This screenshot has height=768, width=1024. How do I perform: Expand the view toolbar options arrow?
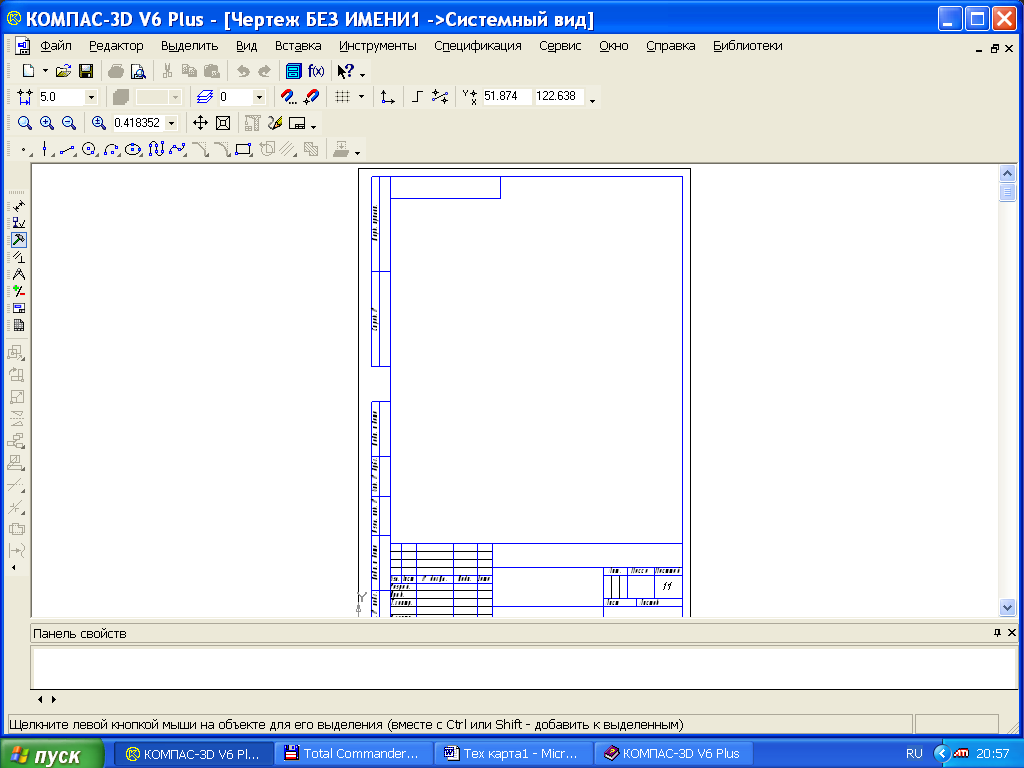[x=313, y=127]
